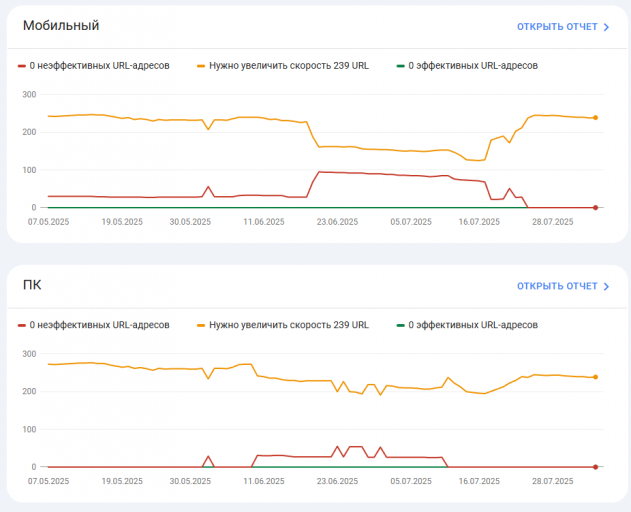Image resolution: width=631 pixels, height=512 pixels.
Task: Click date 07.05.2025 on ПК chart axis
Action: click(x=48, y=481)
